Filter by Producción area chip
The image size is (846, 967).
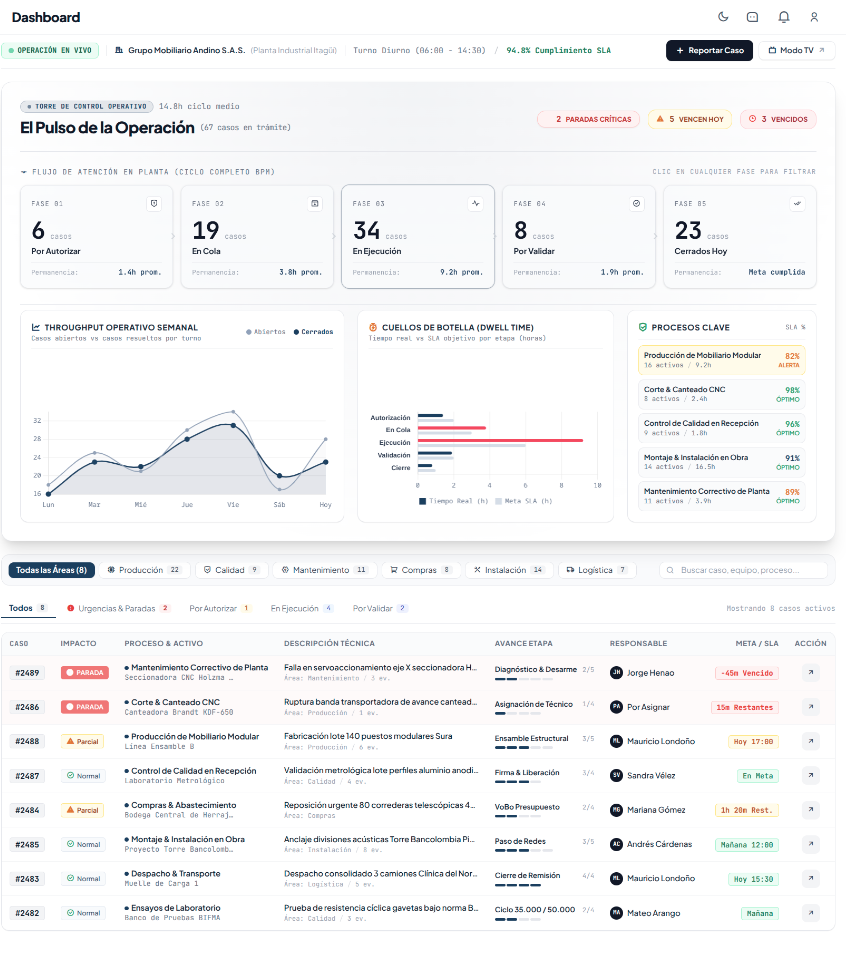pos(145,570)
